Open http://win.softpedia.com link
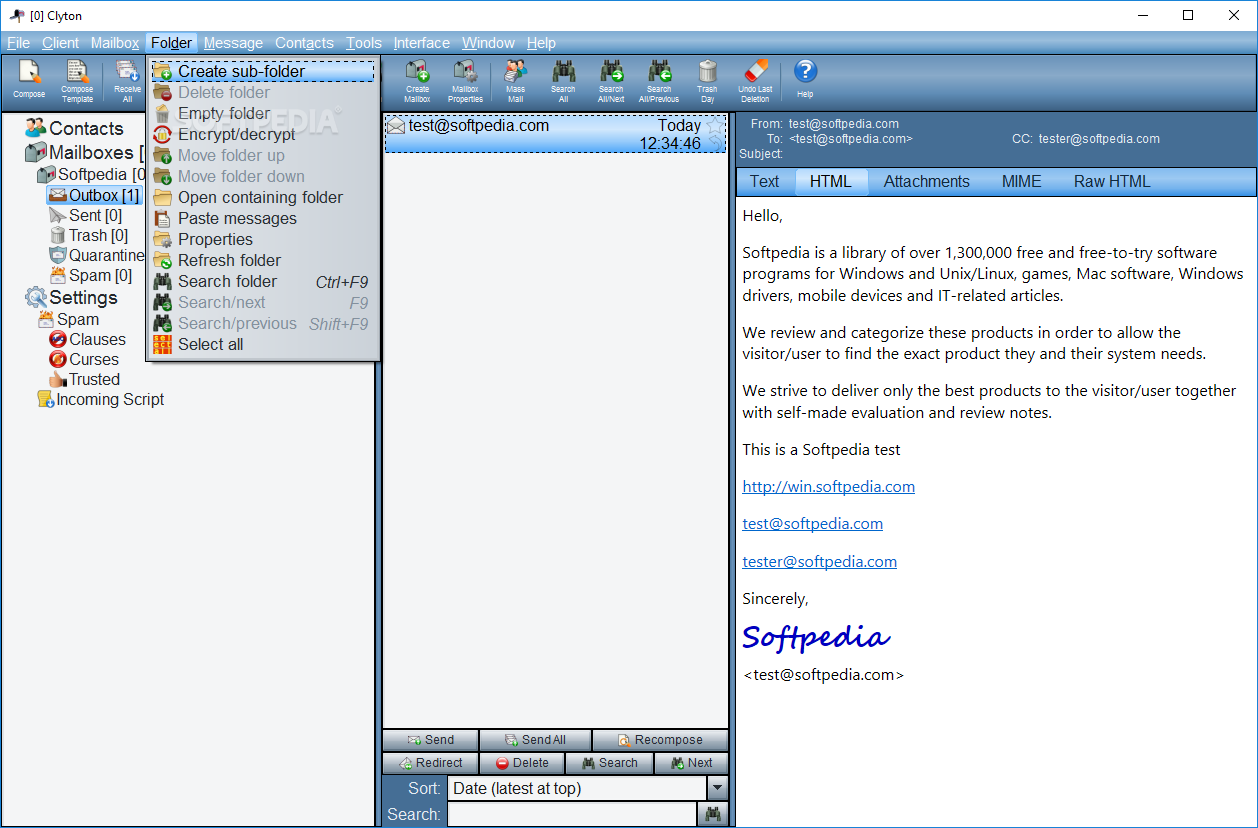Viewport: 1258px width, 828px height. [x=828, y=487]
